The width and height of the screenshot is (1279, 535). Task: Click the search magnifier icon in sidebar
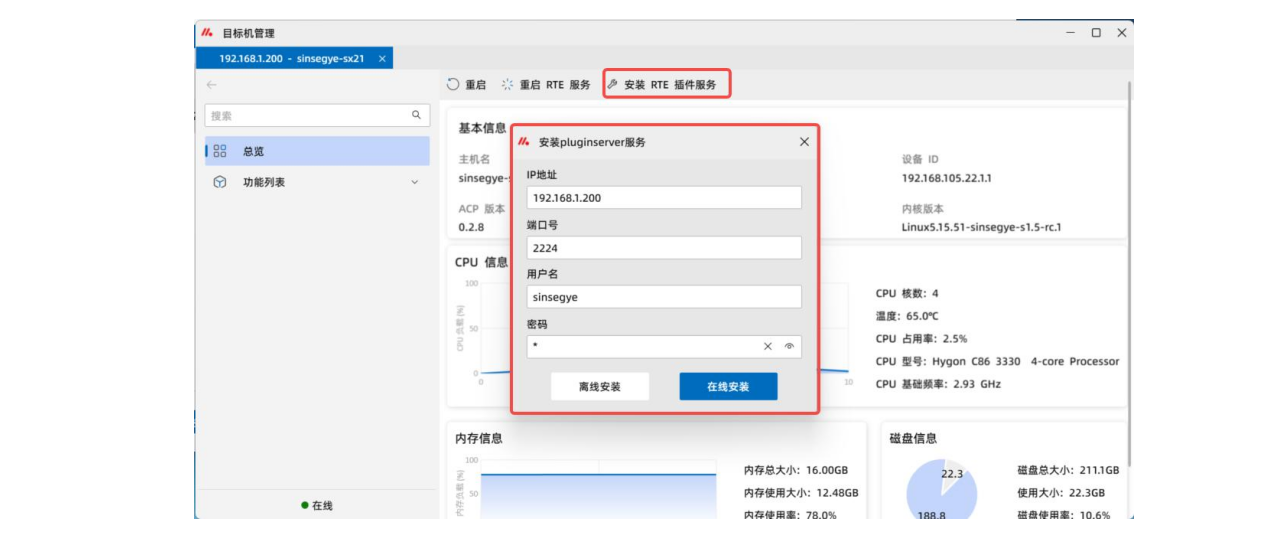[417, 116]
